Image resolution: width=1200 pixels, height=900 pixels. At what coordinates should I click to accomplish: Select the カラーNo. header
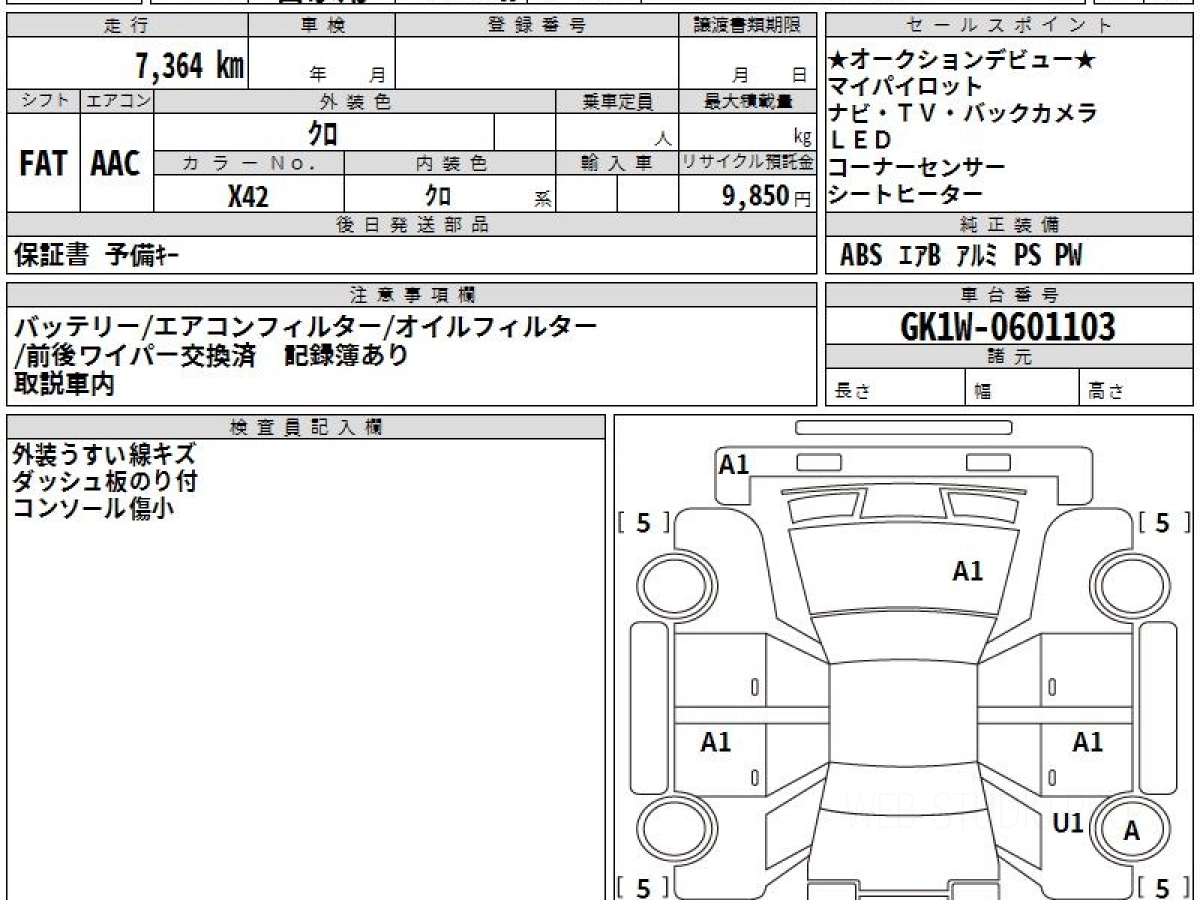(249, 163)
